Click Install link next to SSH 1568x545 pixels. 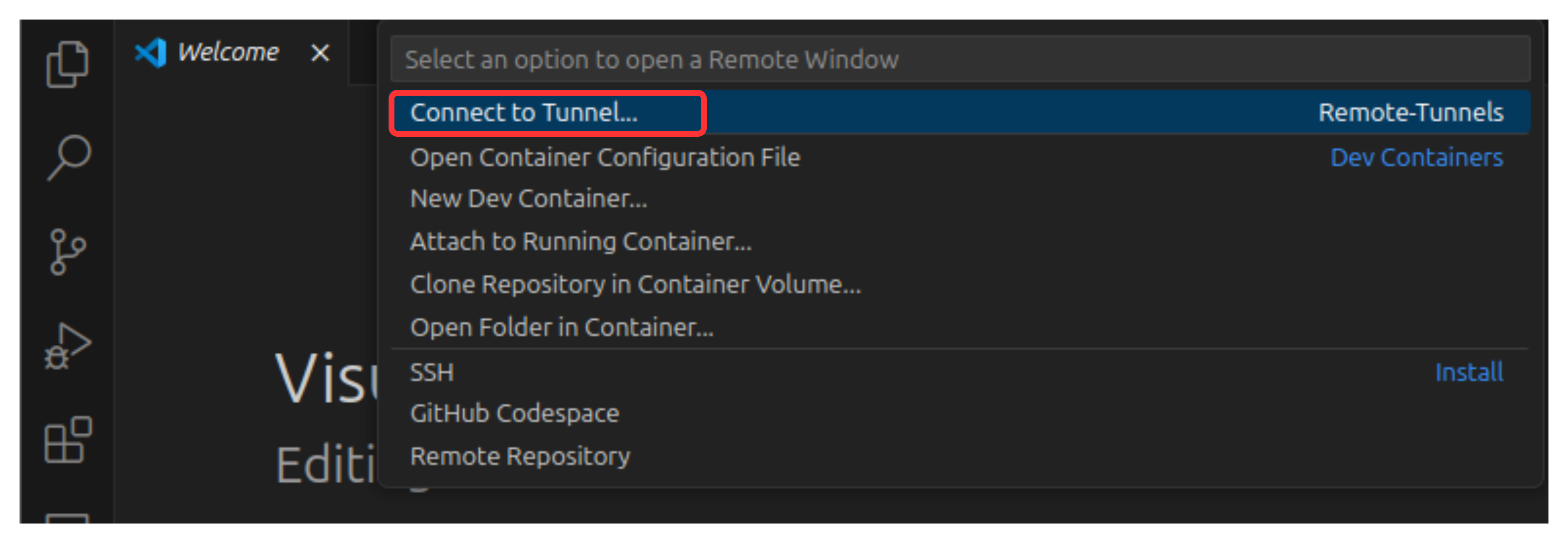1469,372
